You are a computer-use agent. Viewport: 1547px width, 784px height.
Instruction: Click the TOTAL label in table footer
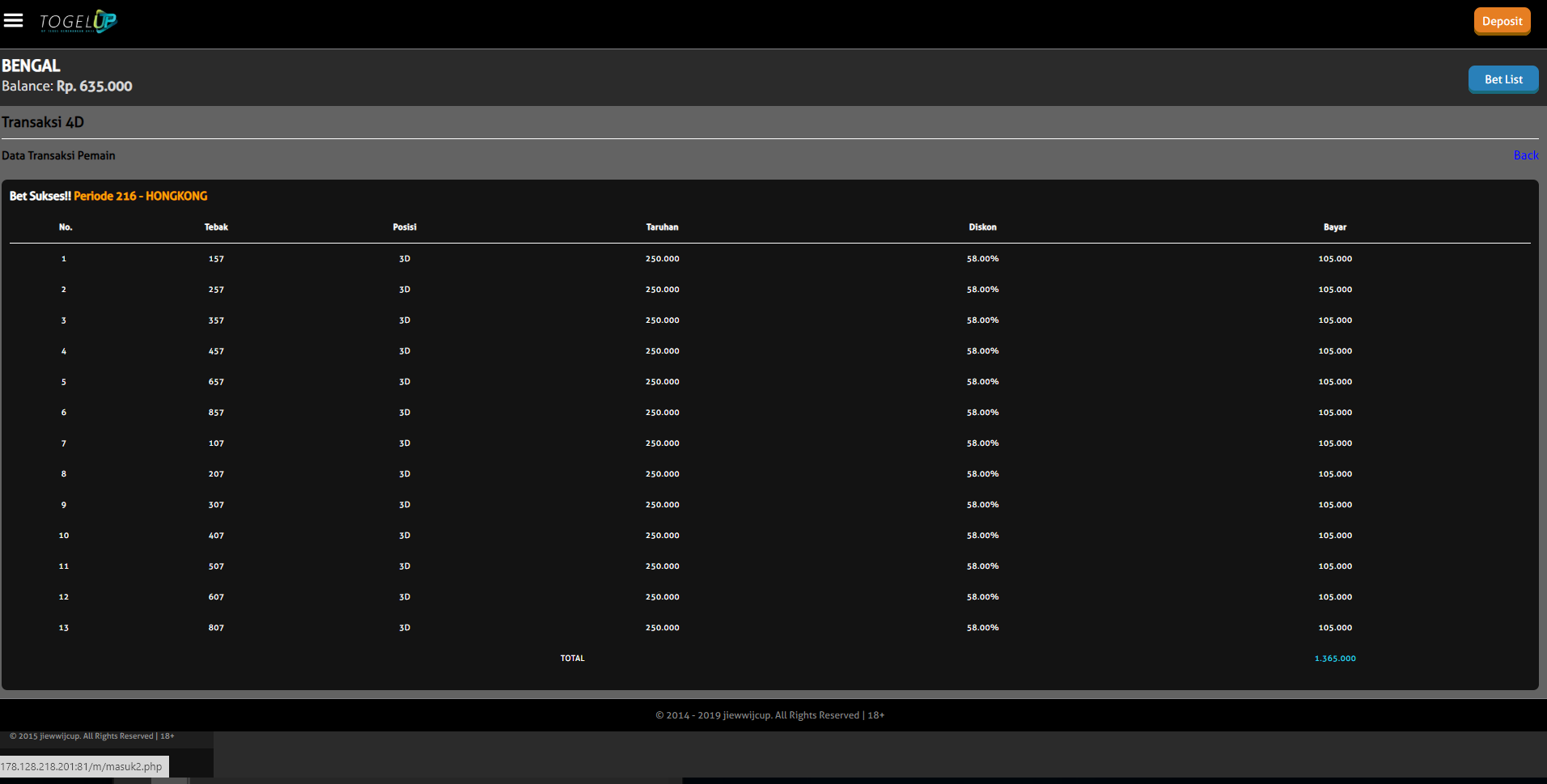(572, 659)
